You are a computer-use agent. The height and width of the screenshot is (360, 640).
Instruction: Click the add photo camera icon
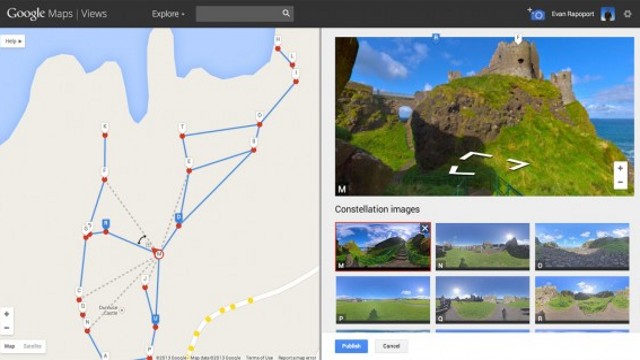pyautogui.click(x=536, y=14)
